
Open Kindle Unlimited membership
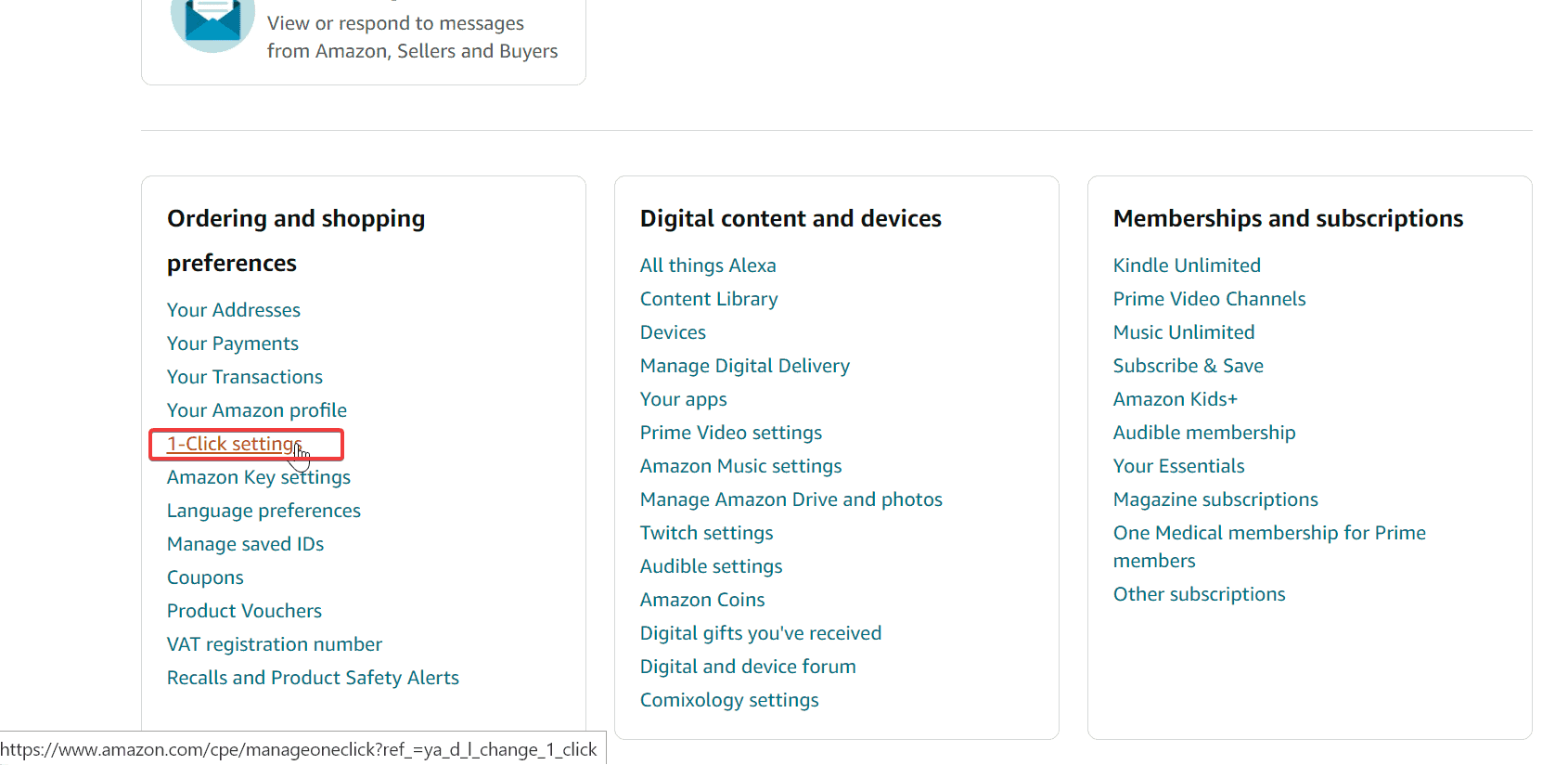point(1187,266)
